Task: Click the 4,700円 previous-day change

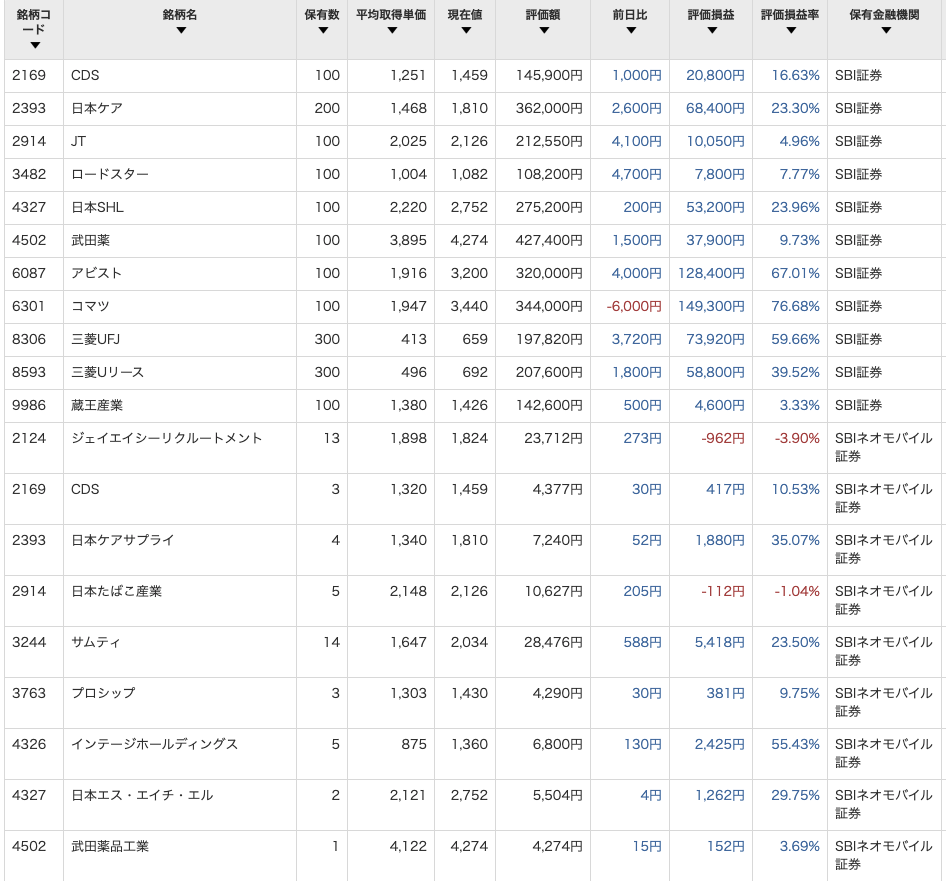Action: pos(636,174)
